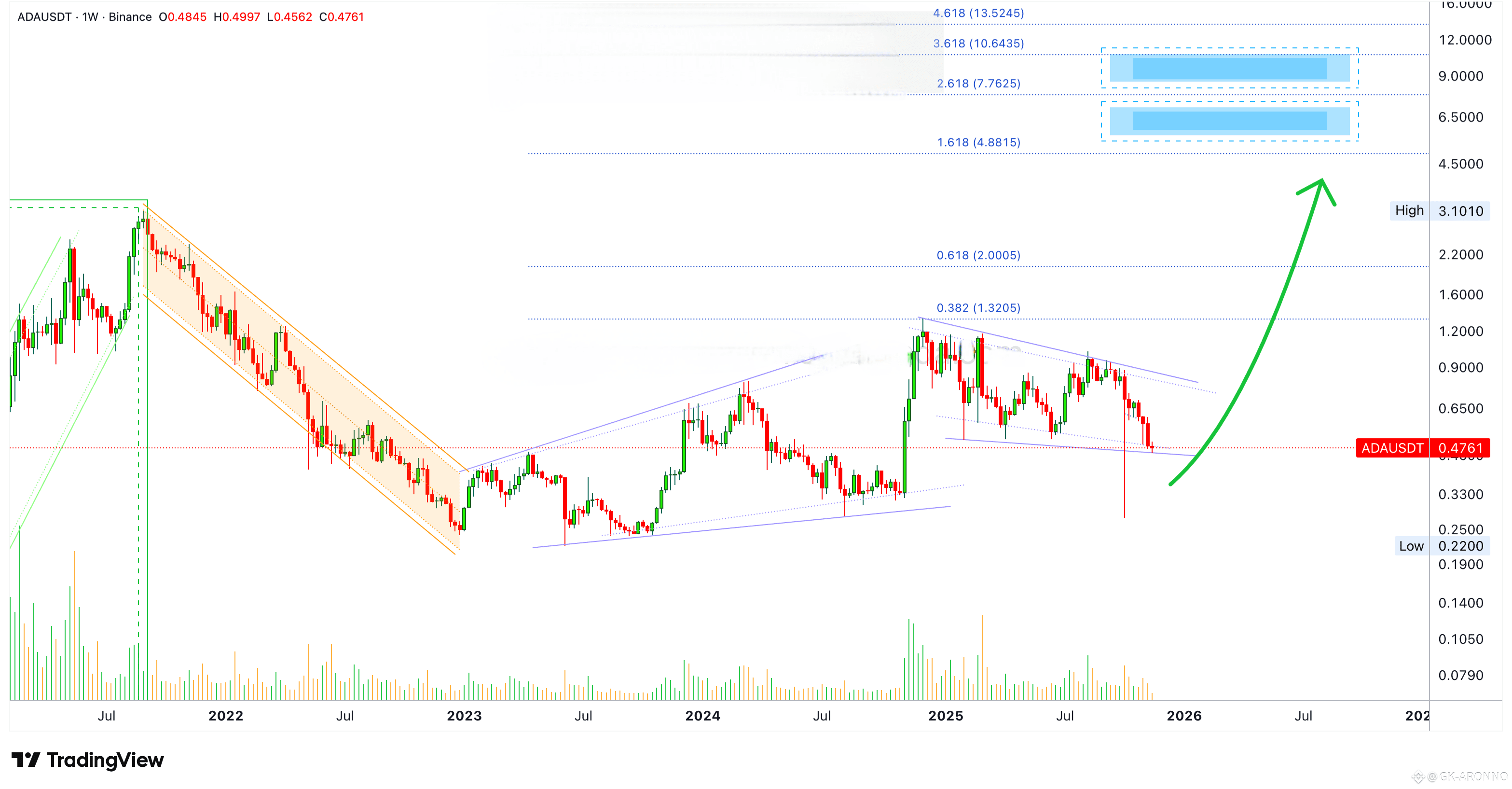Click the lower blue target zone rectangle
1512x789 pixels.
[1229, 121]
